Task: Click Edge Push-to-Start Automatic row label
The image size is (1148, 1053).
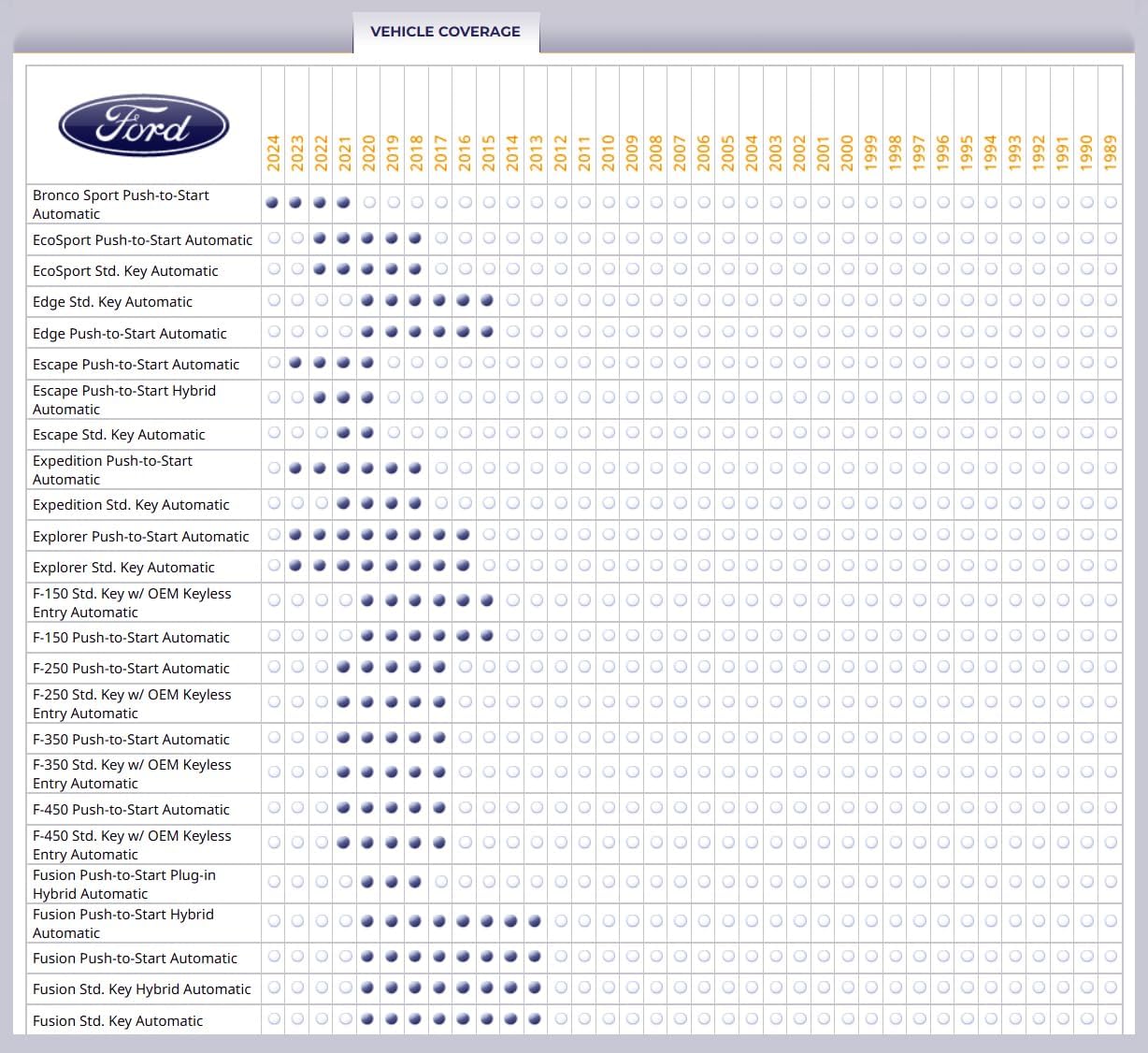Action: (130, 333)
